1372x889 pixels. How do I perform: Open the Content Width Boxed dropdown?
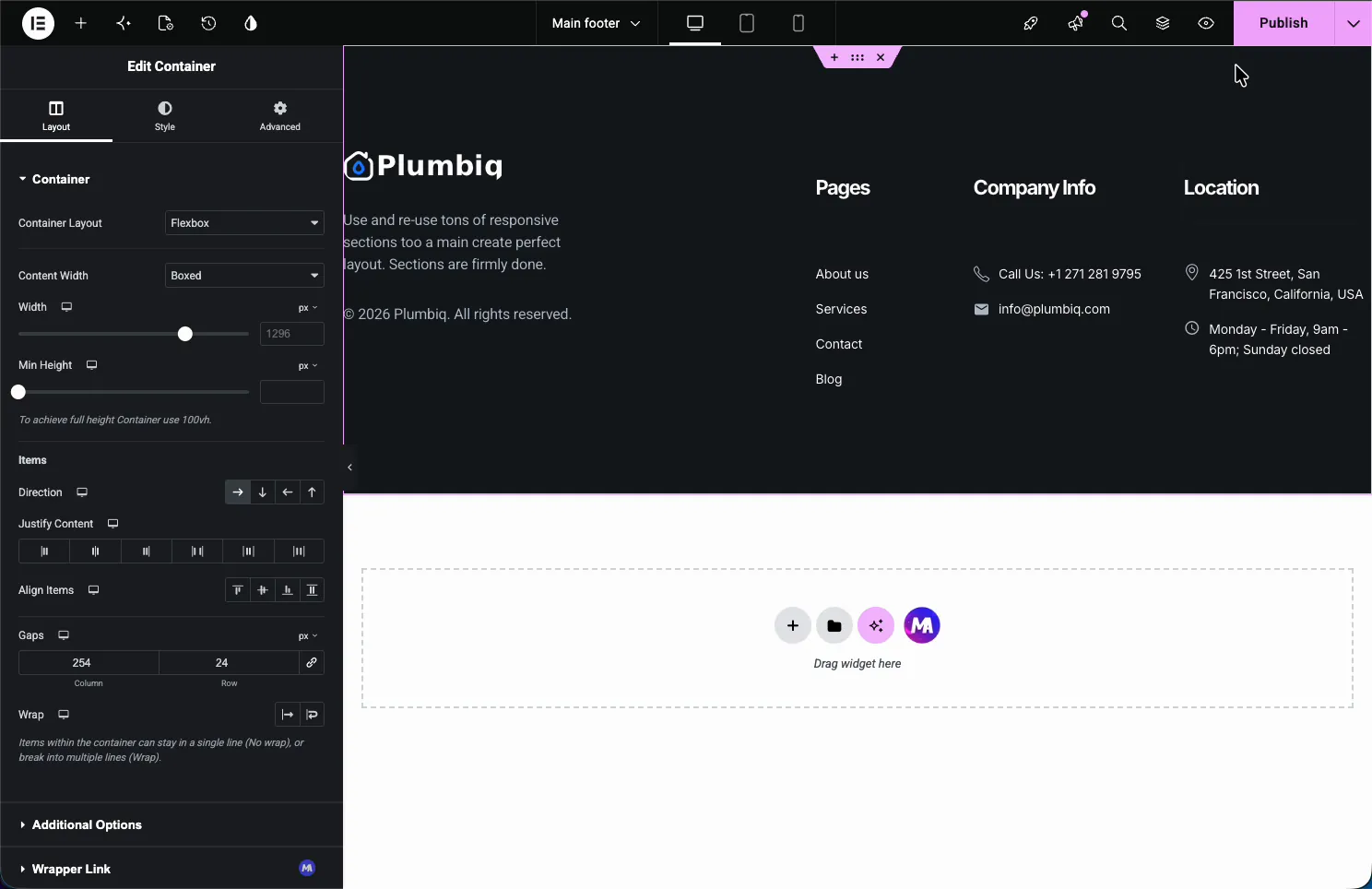click(x=244, y=276)
